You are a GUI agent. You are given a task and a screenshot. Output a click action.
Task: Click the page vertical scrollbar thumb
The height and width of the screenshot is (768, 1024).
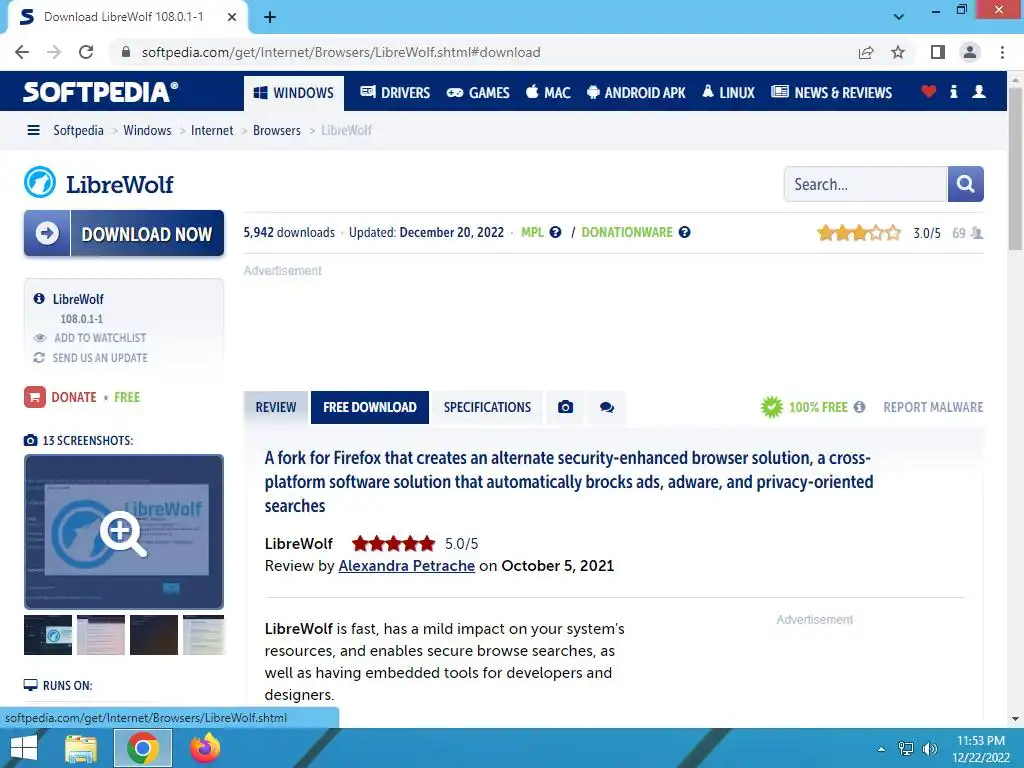1016,168
